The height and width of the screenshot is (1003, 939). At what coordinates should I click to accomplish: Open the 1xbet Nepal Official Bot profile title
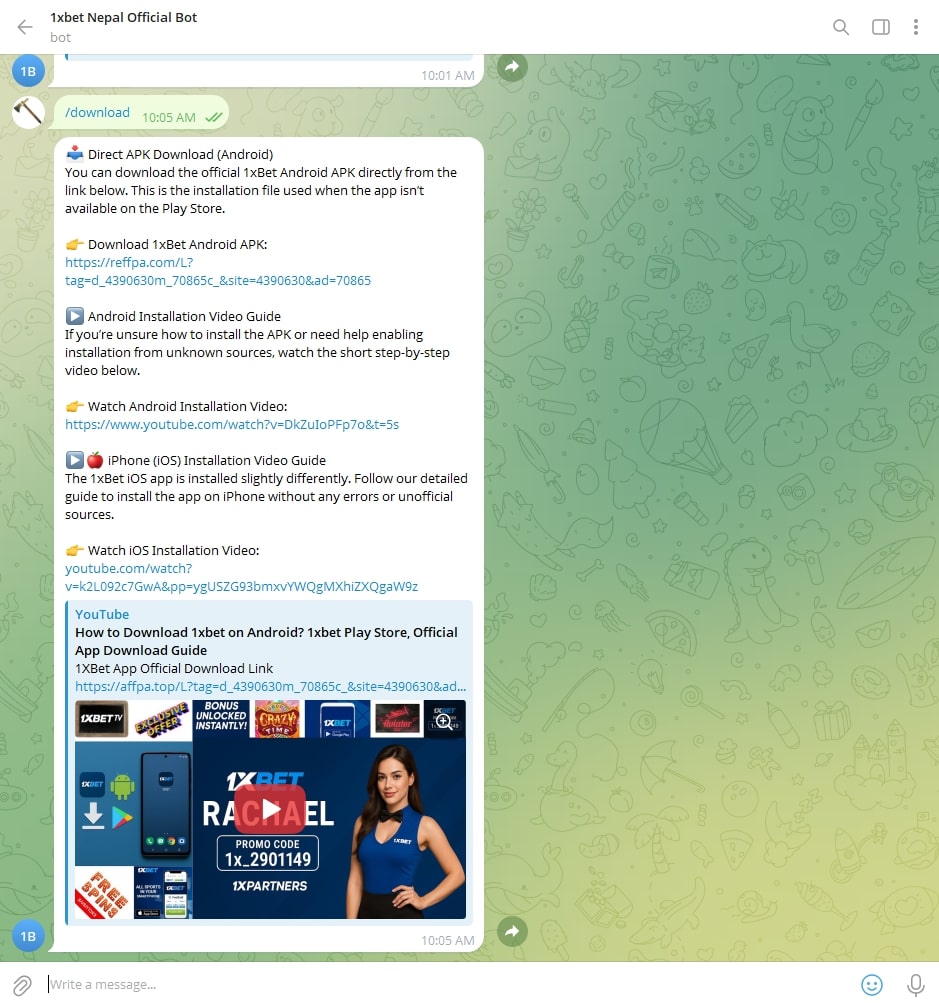click(124, 18)
